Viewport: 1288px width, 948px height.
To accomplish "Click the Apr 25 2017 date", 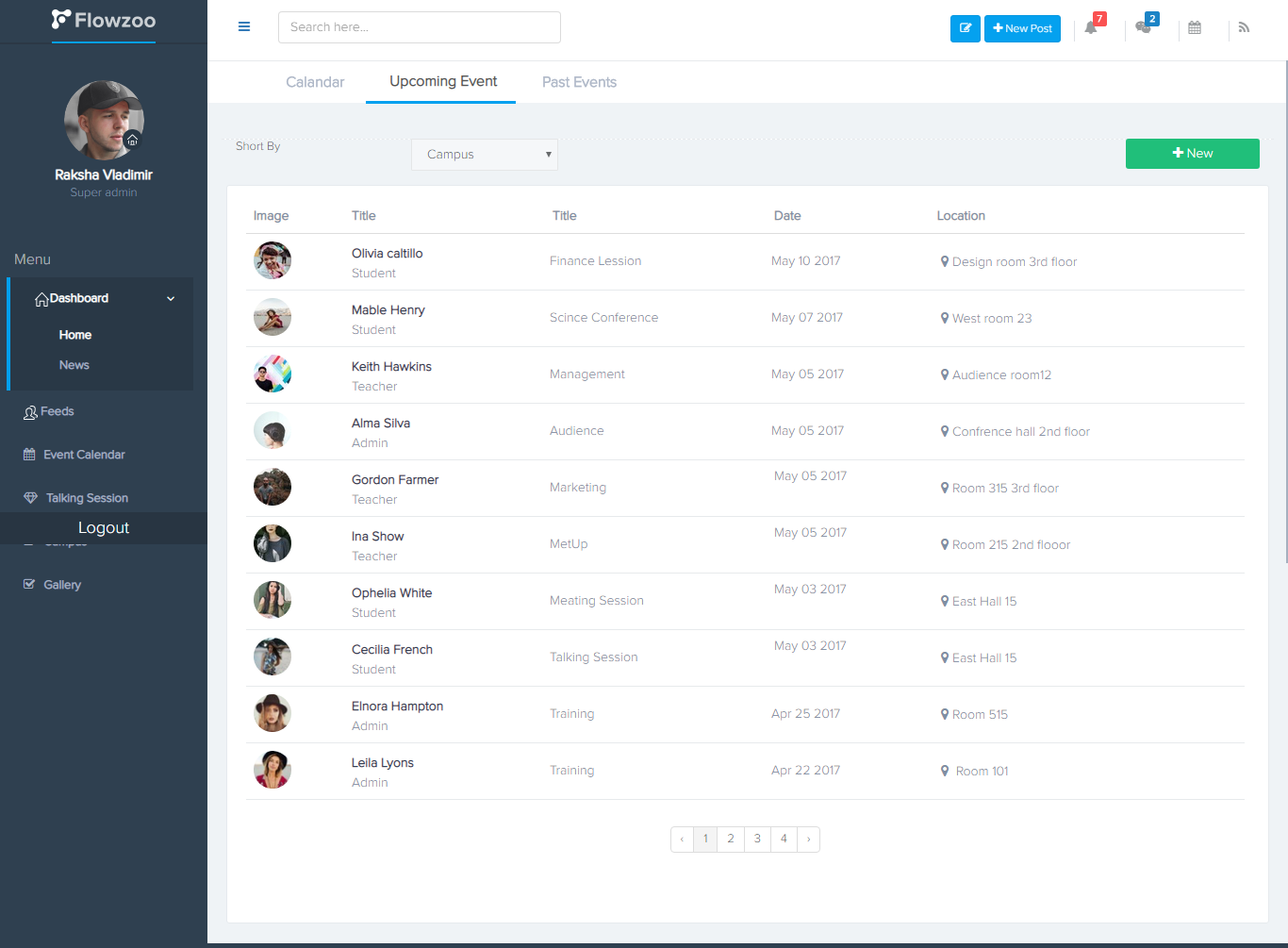I will tap(805, 714).
